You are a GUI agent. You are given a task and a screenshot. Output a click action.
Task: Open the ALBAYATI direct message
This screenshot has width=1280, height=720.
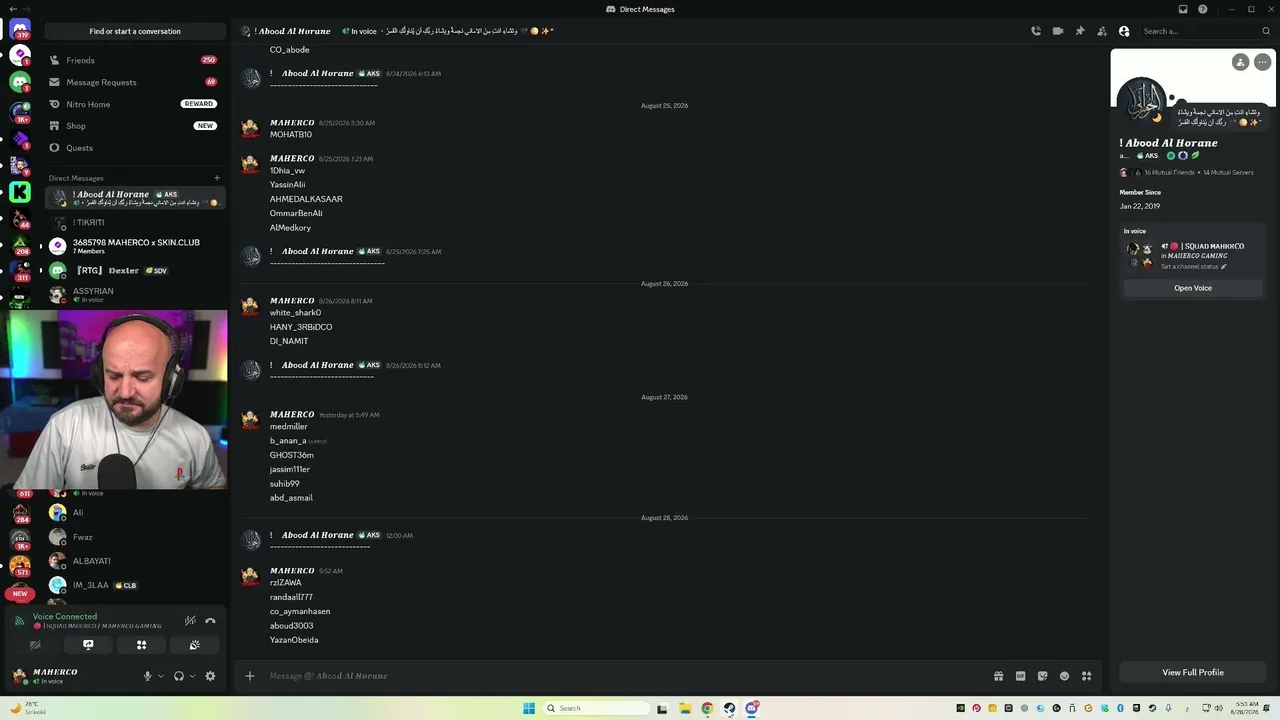tap(135, 561)
